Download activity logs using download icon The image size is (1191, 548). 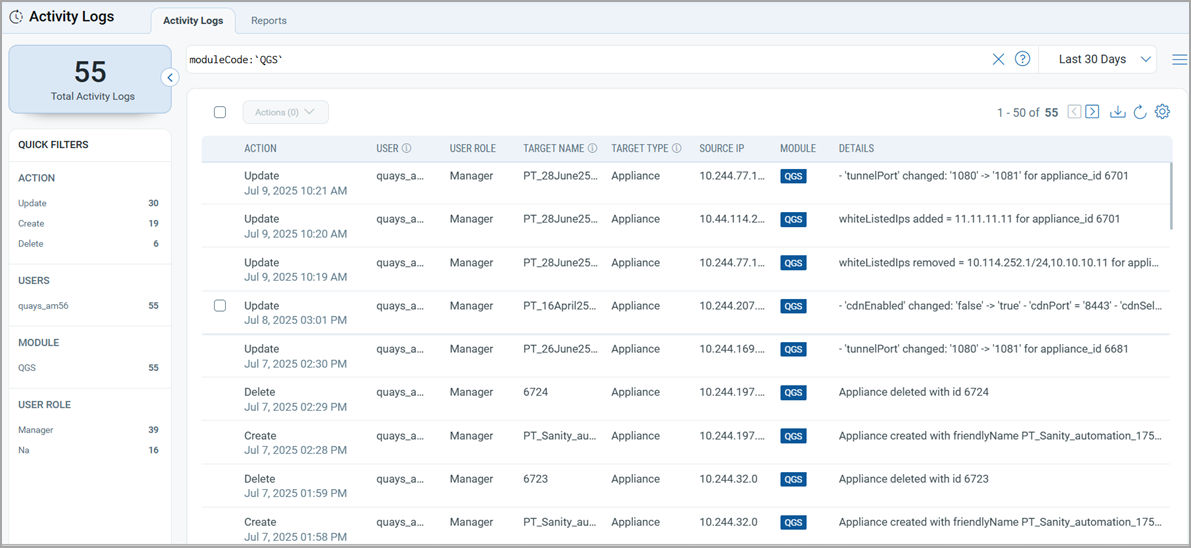pyautogui.click(x=1118, y=112)
